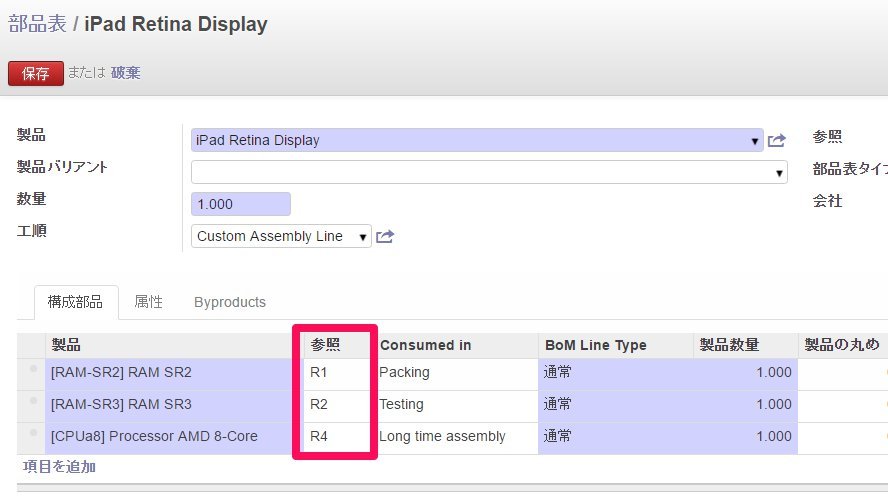
Task: Click the red 保存 save button
Action: pyautogui.click(x=36, y=74)
